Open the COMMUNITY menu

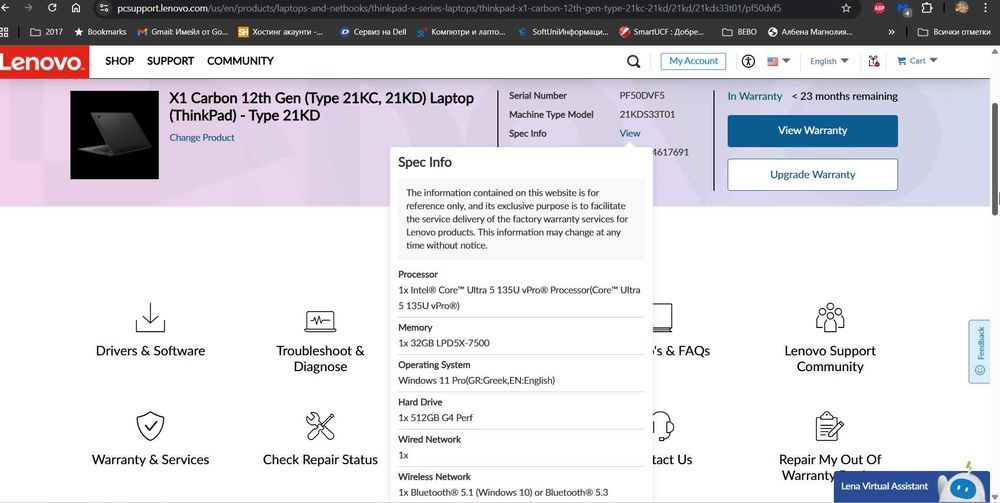click(x=240, y=61)
